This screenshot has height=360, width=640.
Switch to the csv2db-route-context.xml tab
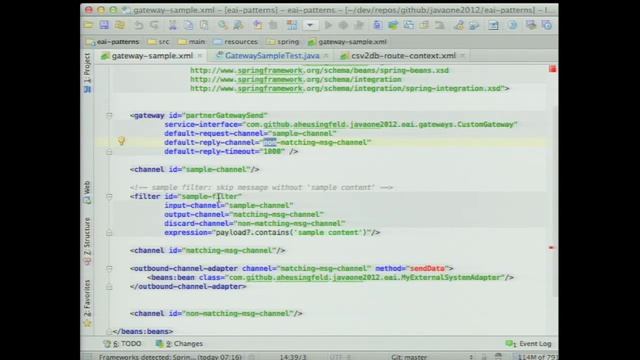point(403,56)
